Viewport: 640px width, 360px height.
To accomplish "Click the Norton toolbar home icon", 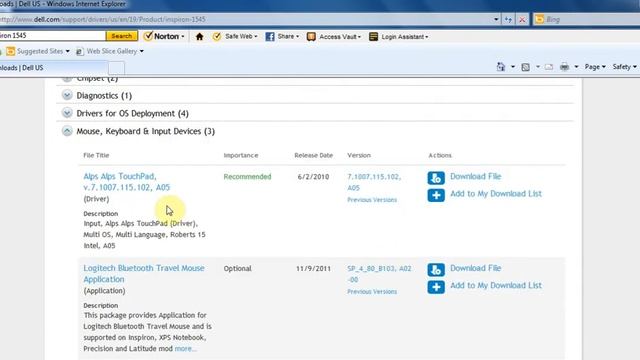I will [x=199, y=37].
